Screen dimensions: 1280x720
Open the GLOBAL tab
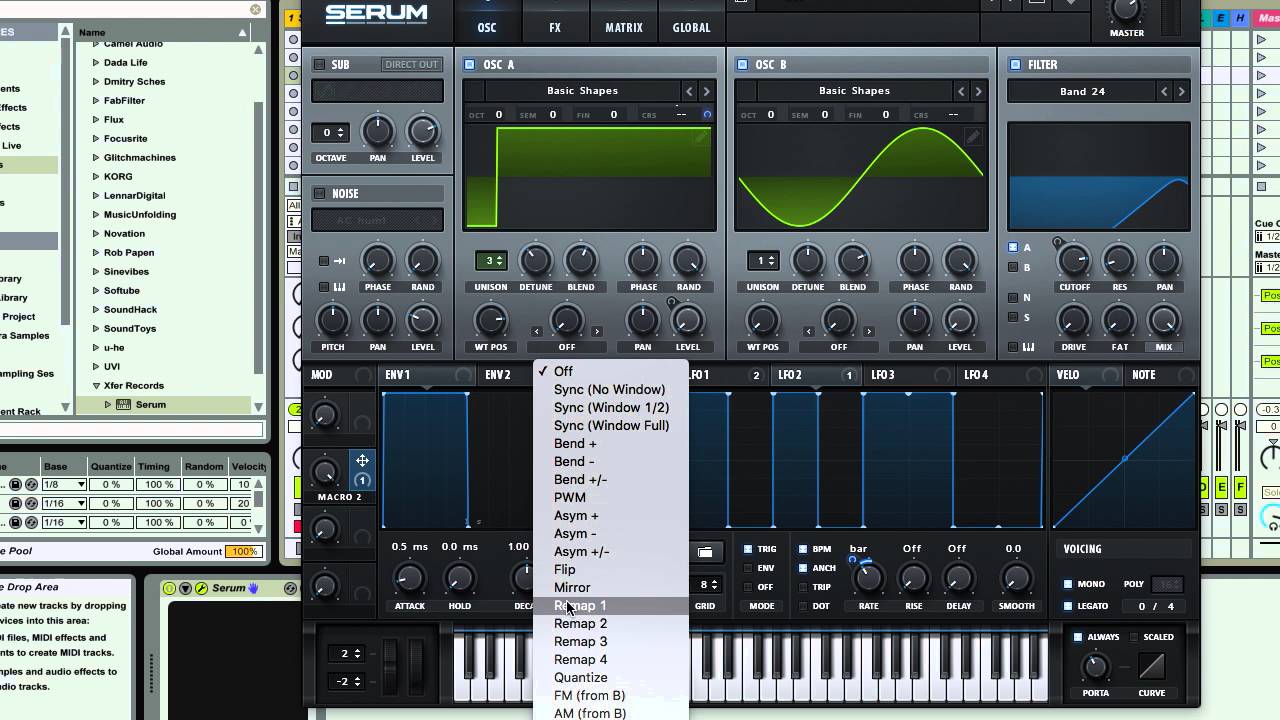coord(691,27)
